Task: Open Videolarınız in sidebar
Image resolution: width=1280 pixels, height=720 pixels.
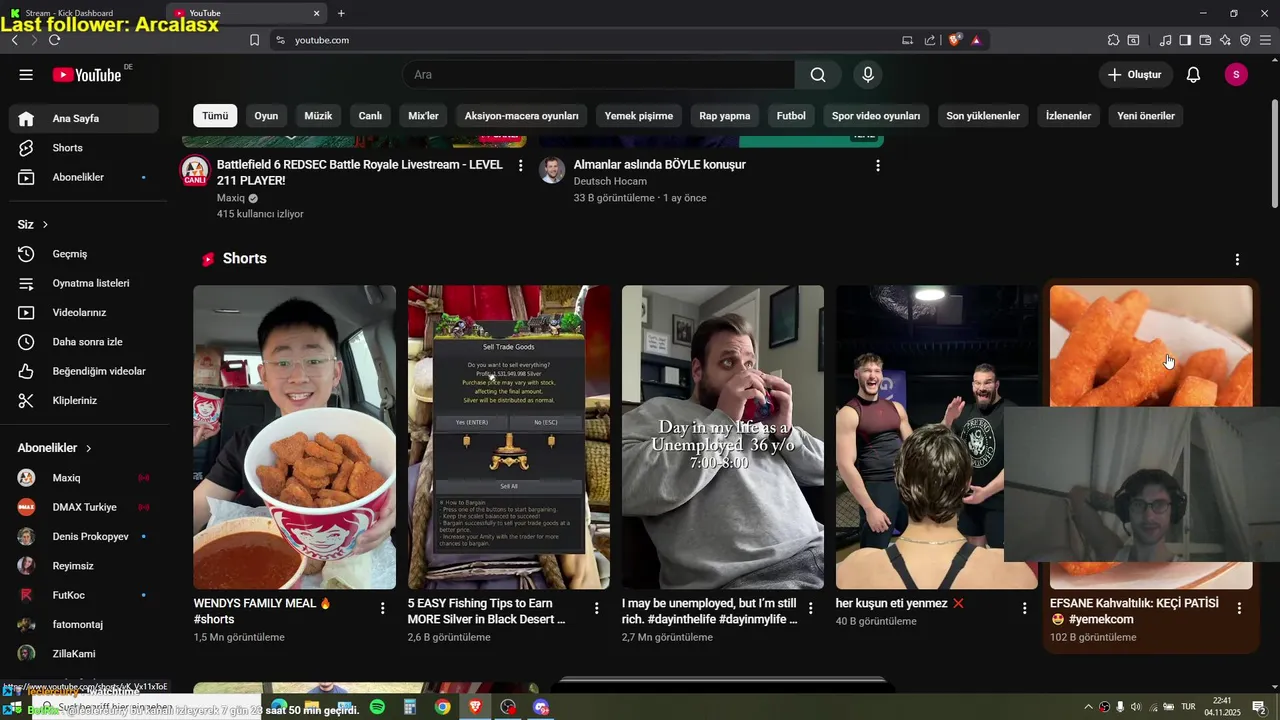Action: (84, 312)
